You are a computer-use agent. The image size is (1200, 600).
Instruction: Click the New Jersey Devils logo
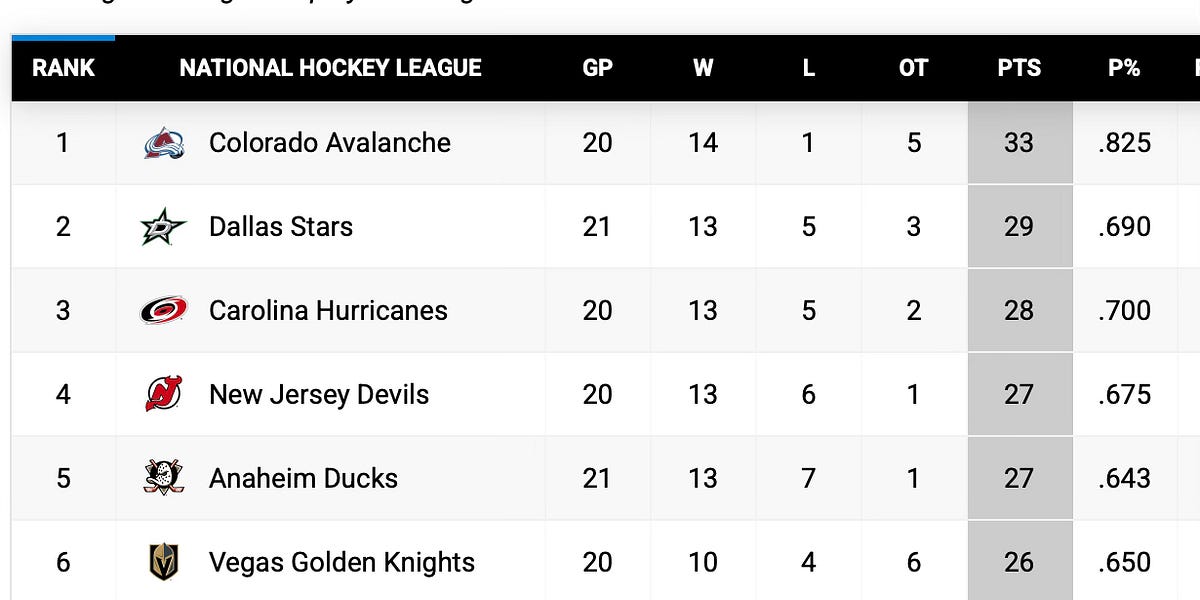pyautogui.click(x=163, y=394)
